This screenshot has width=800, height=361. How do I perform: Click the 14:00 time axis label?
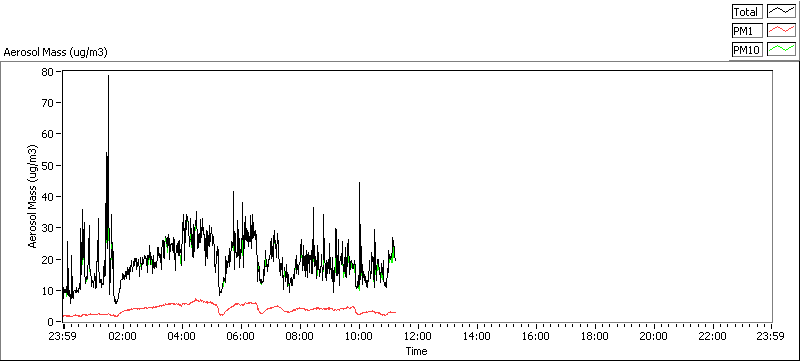477,336
